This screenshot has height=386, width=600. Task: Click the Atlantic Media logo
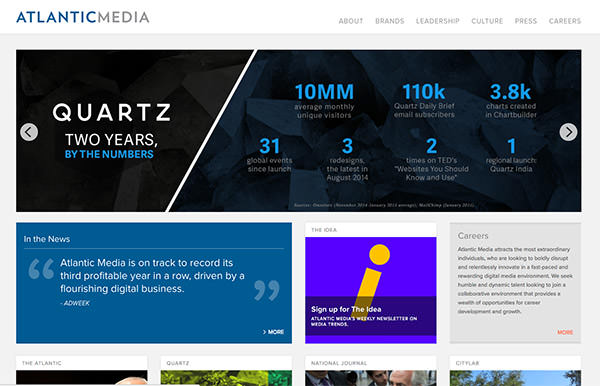click(83, 17)
